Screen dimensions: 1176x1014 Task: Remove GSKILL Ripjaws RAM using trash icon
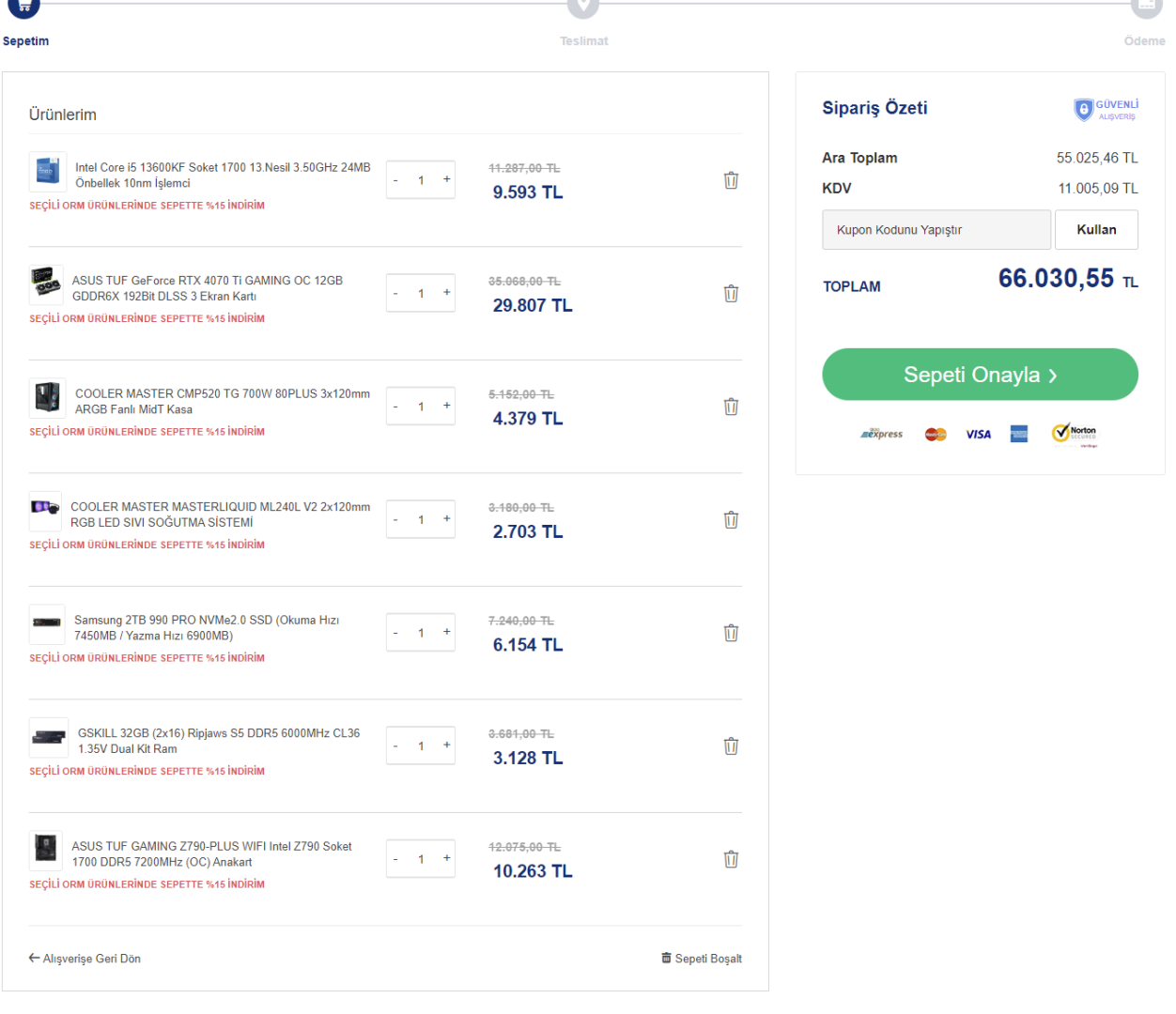731,746
